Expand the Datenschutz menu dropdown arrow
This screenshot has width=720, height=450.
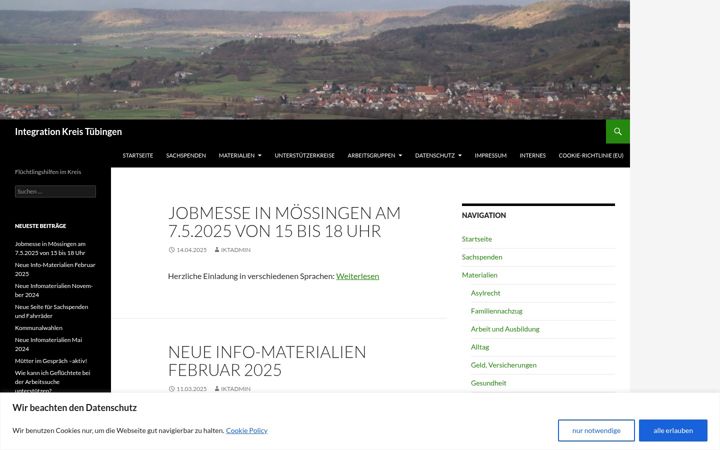[460, 156]
